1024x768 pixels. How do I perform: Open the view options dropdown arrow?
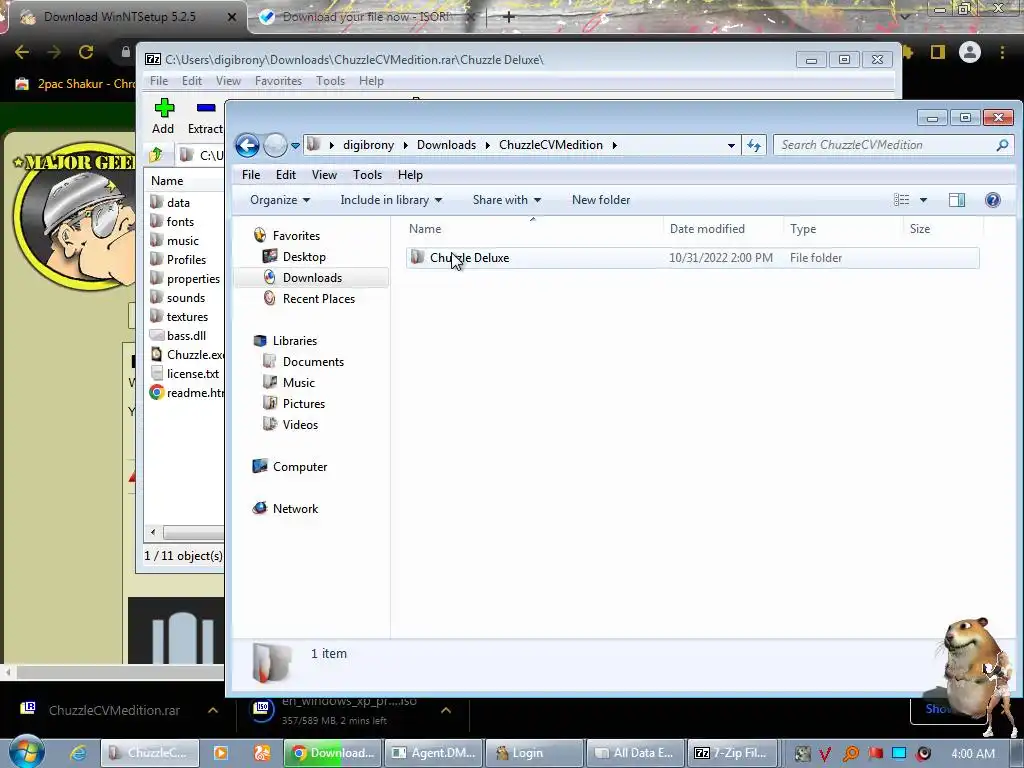pyautogui.click(x=923, y=200)
